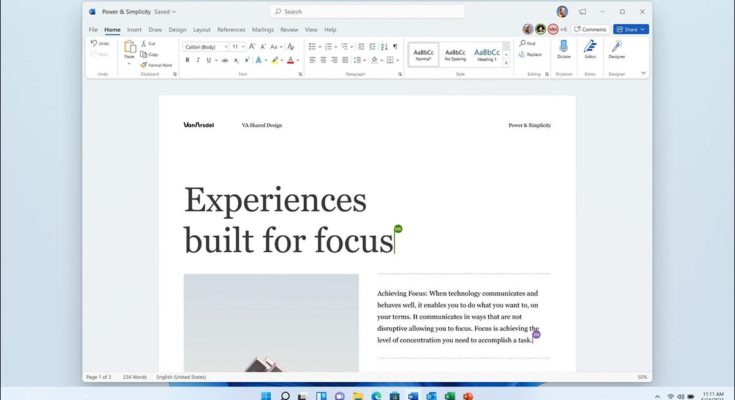Toggle bold formatting in the Font group
This screenshot has height=400, width=735.
(x=187, y=60)
